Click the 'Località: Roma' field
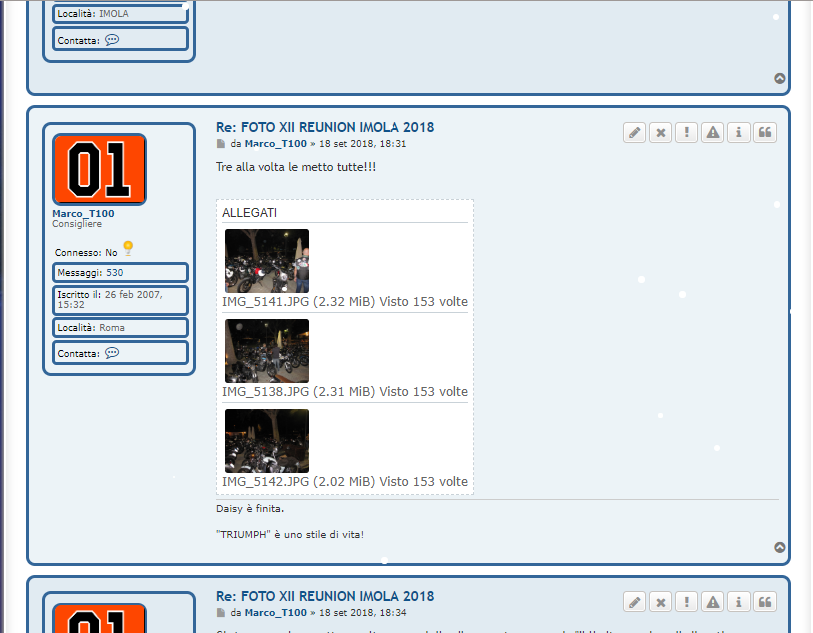This screenshot has height=633, width=813. 120,328
